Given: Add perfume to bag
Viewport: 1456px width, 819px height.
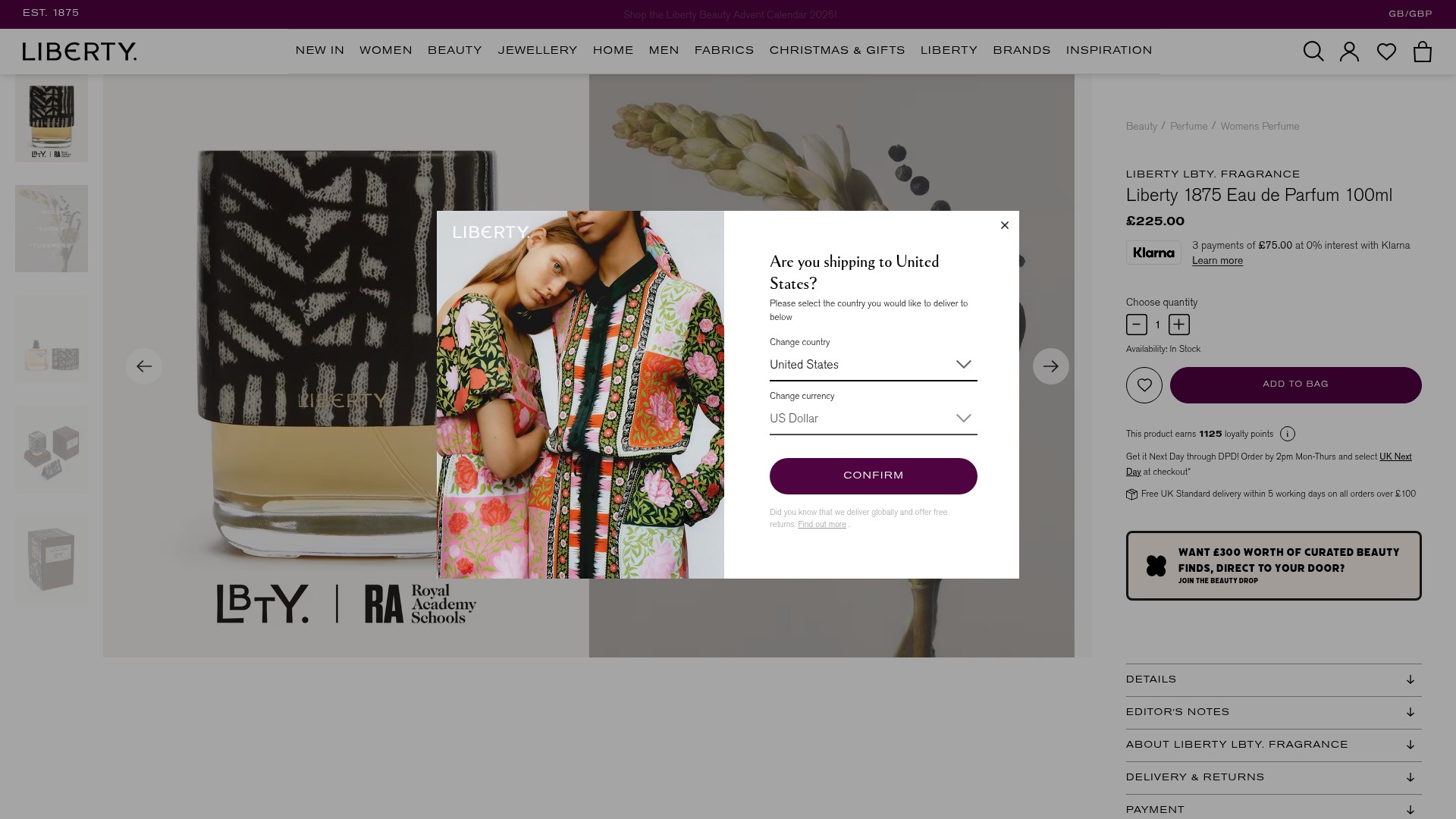Looking at the screenshot, I should (1295, 385).
